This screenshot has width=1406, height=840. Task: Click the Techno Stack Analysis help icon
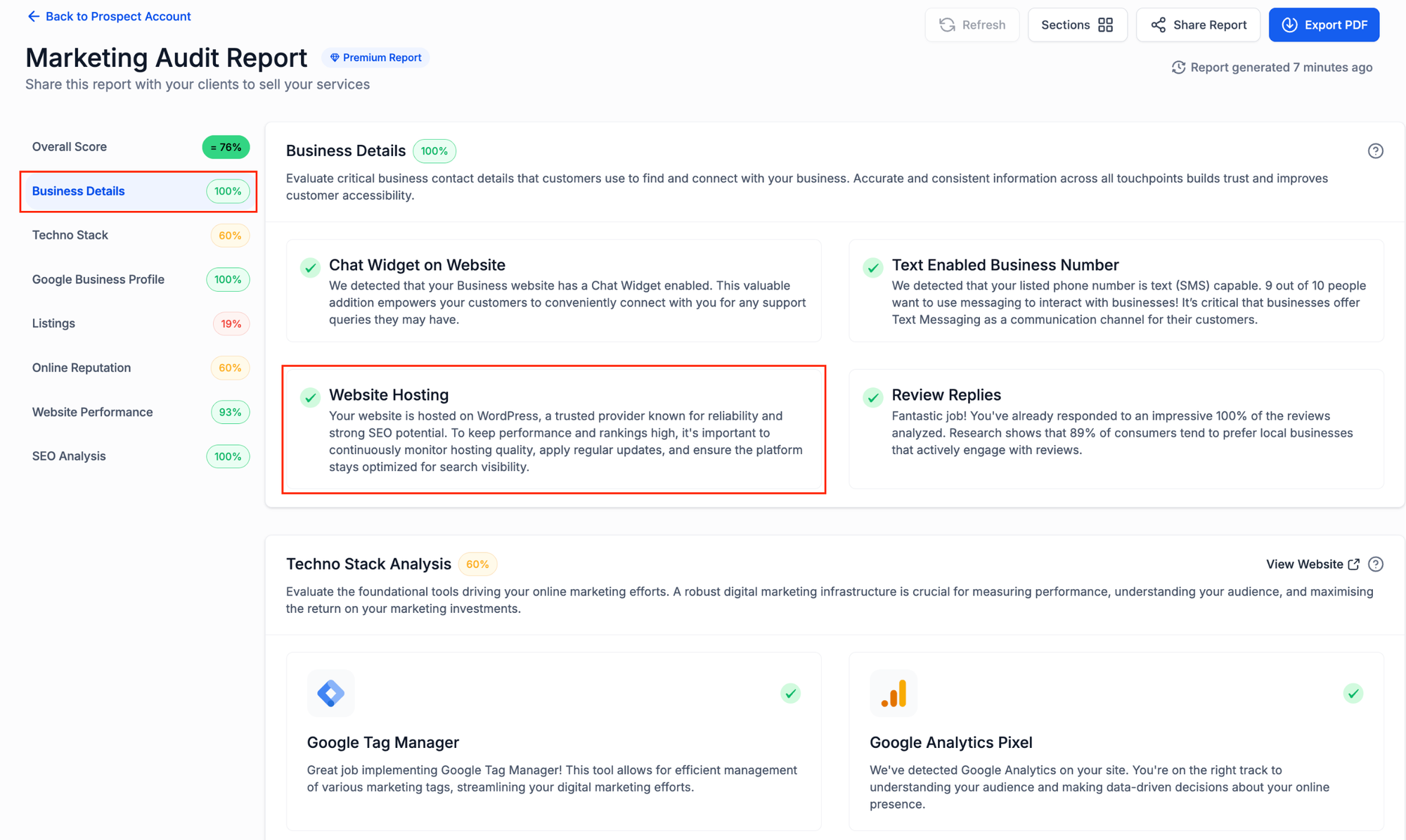click(1376, 564)
